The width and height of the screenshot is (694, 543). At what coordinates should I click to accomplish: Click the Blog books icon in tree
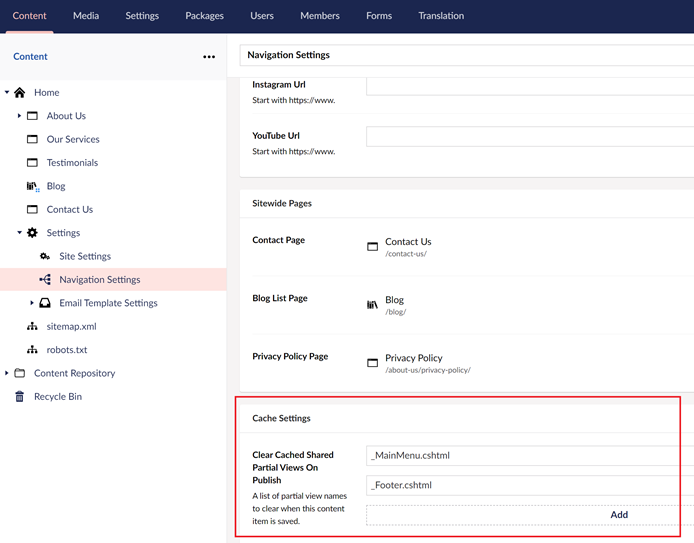point(33,186)
